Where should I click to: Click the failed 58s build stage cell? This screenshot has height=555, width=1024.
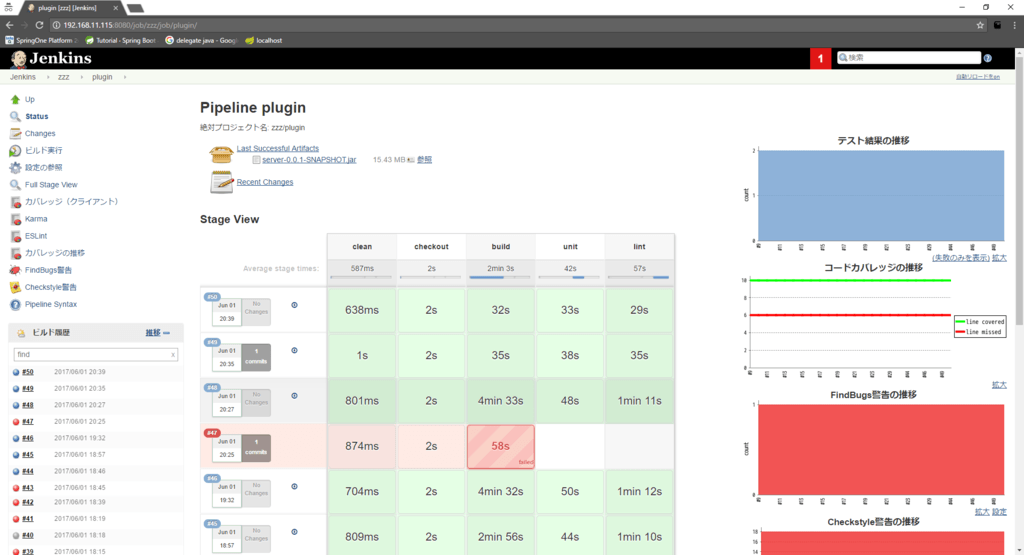click(x=500, y=446)
